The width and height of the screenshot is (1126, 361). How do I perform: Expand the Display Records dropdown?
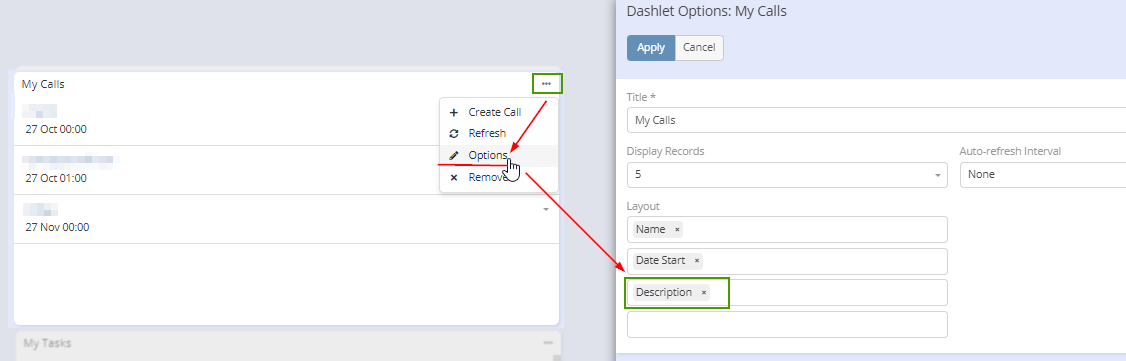point(787,174)
